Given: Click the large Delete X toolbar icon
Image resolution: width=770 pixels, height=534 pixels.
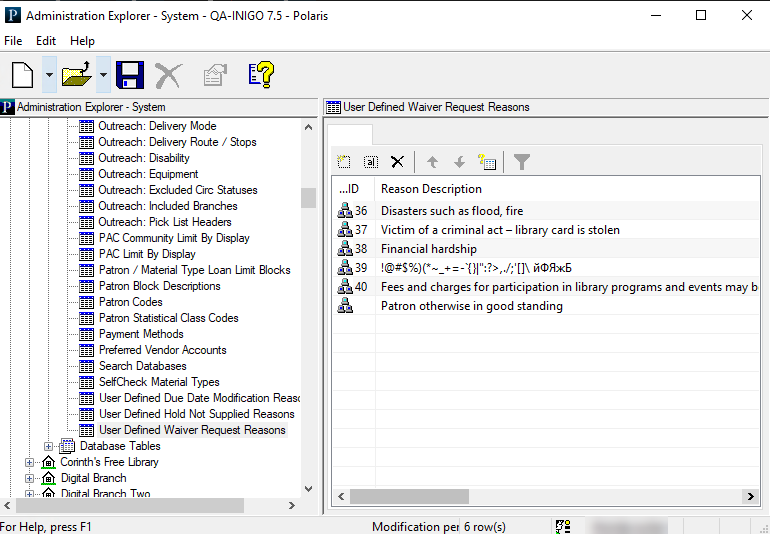Looking at the screenshot, I should (x=169, y=75).
